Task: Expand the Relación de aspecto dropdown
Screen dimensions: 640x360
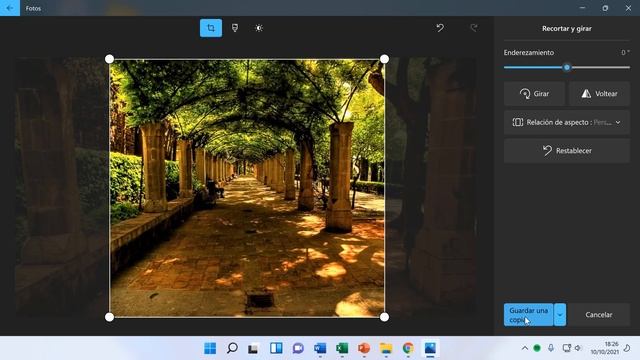Action: [x=567, y=122]
